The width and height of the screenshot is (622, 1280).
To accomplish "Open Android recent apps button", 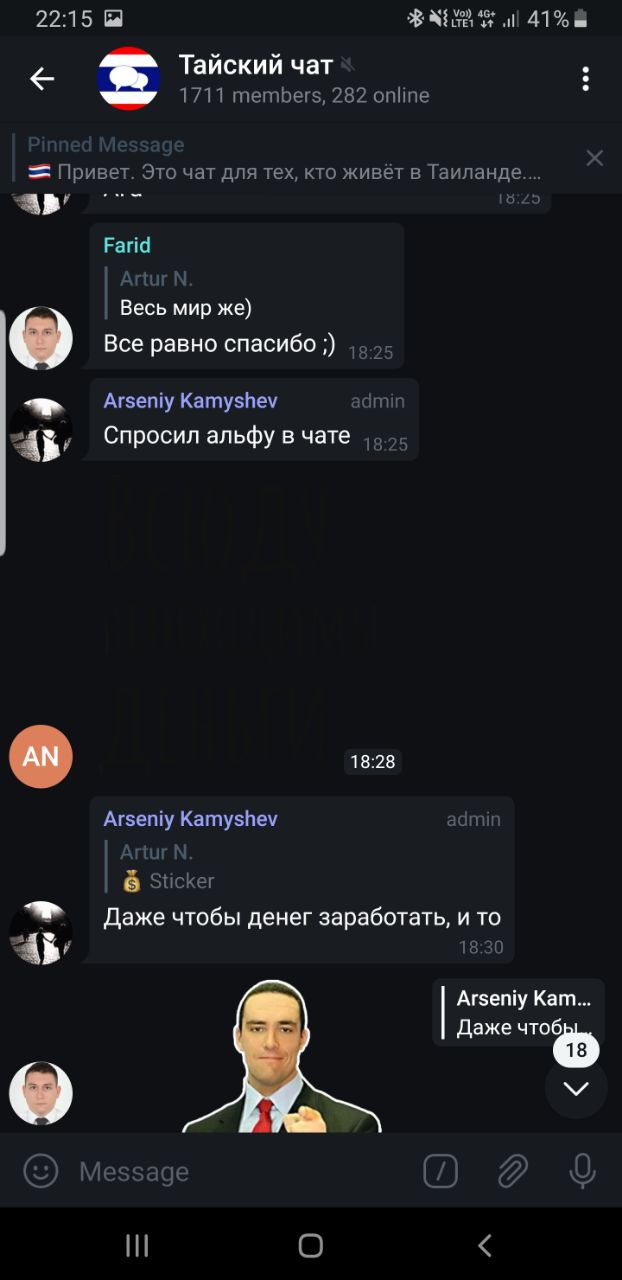I will 137,1245.
